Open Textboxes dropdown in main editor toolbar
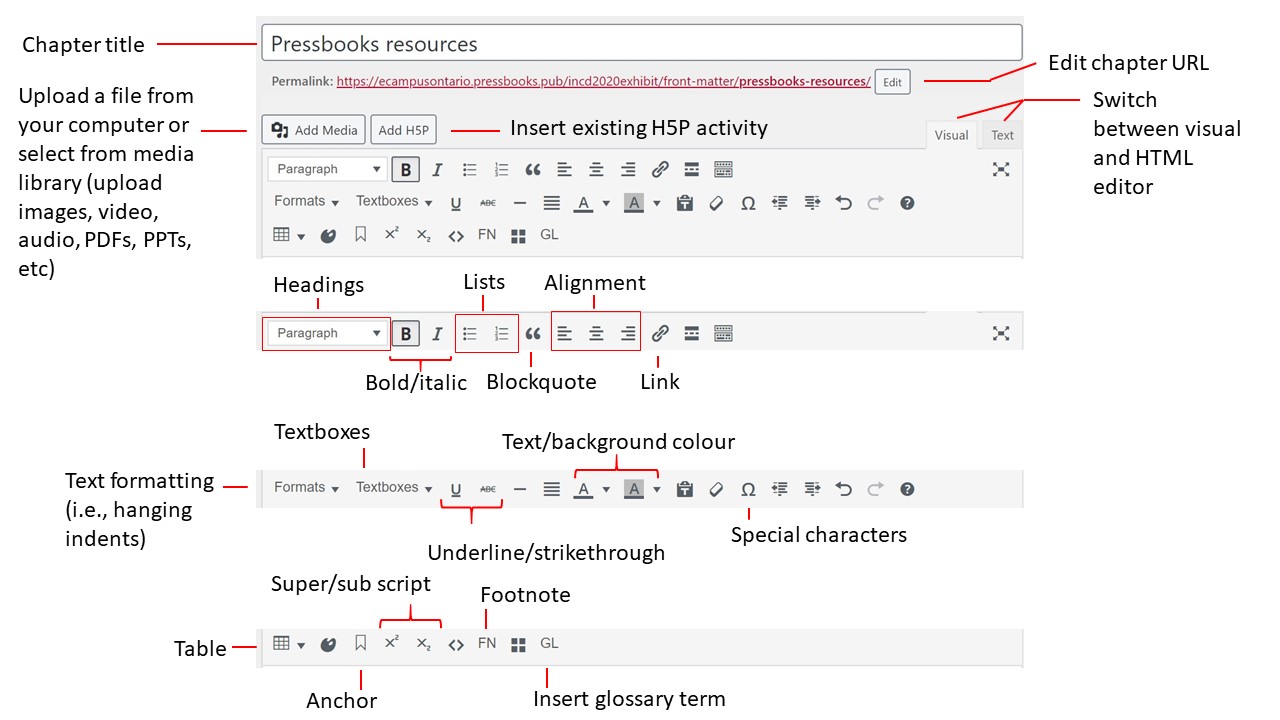 pos(394,202)
